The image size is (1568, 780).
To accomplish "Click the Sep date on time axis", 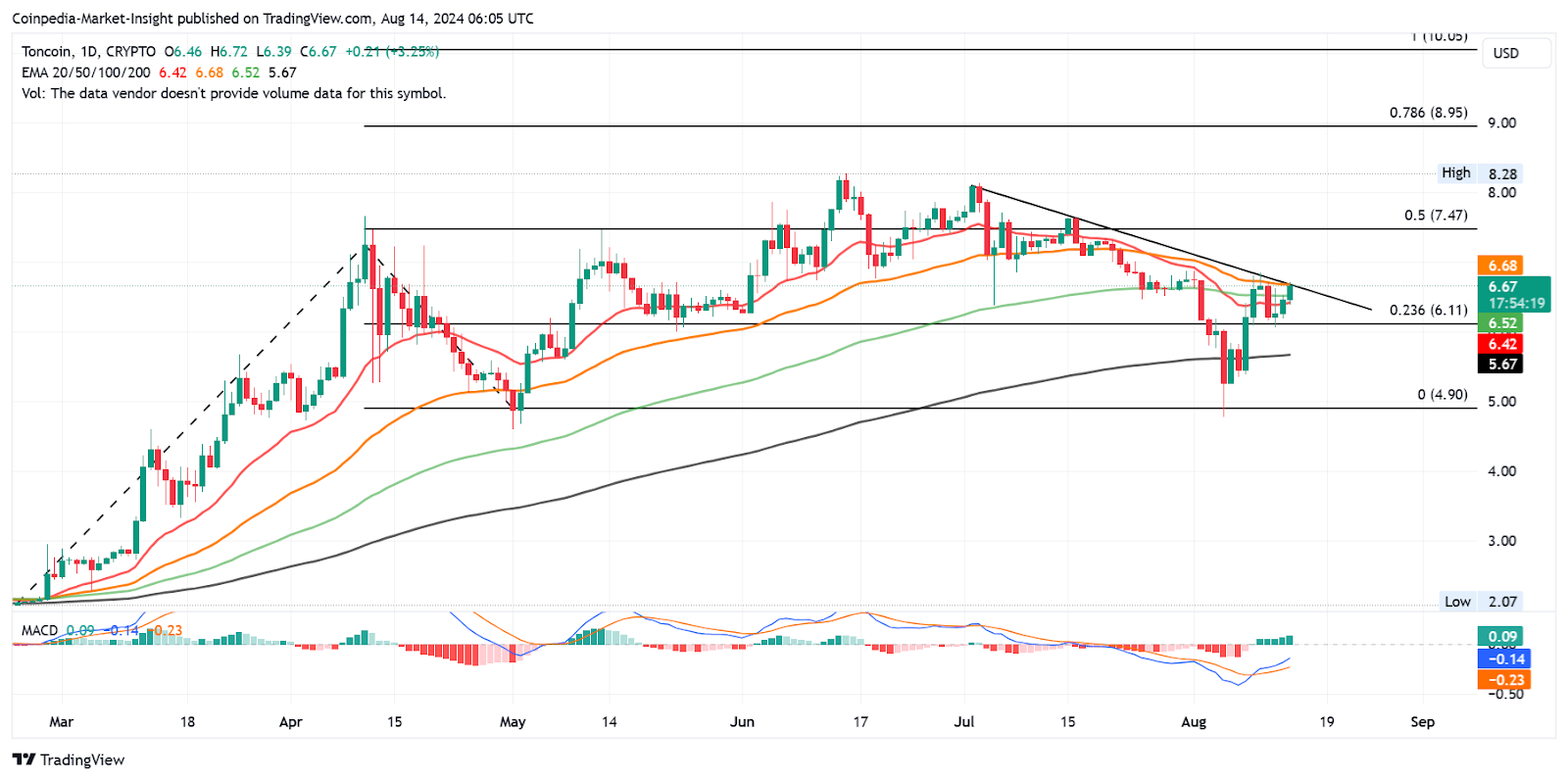I will pyautogui.click(x=1422, y=722).
